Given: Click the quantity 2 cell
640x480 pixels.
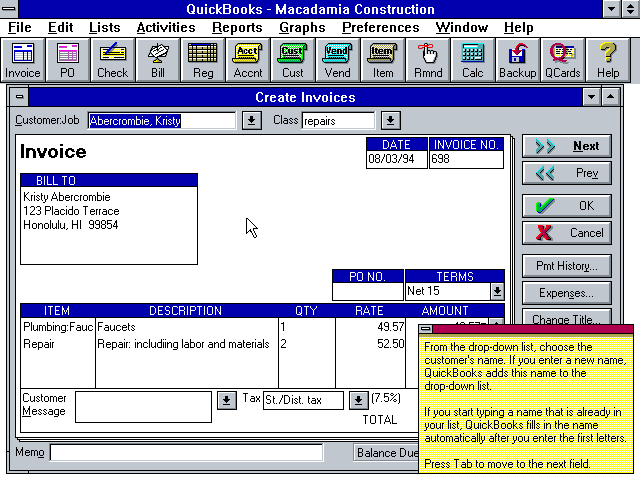Looking at the screenshot, I should (x=307, y=344).
